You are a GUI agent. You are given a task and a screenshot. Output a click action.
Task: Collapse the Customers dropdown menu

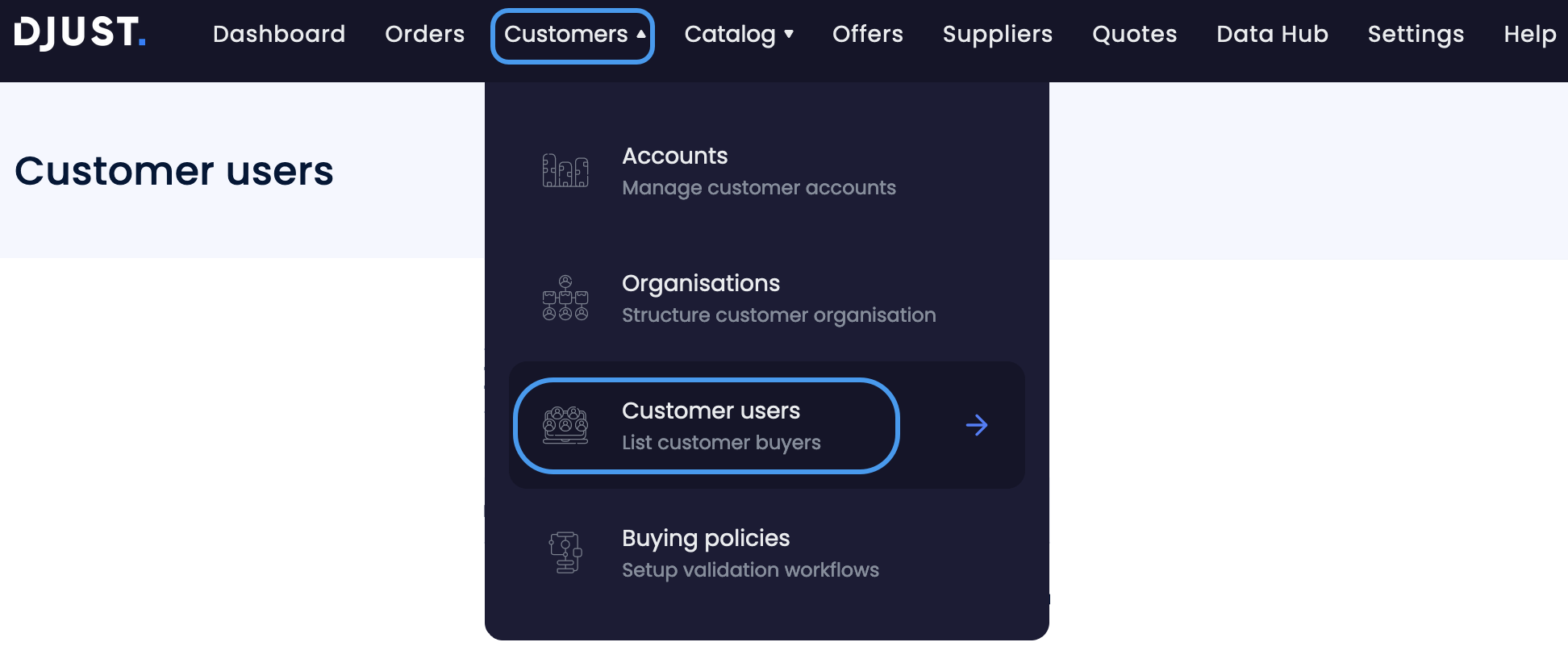point(572,35)
